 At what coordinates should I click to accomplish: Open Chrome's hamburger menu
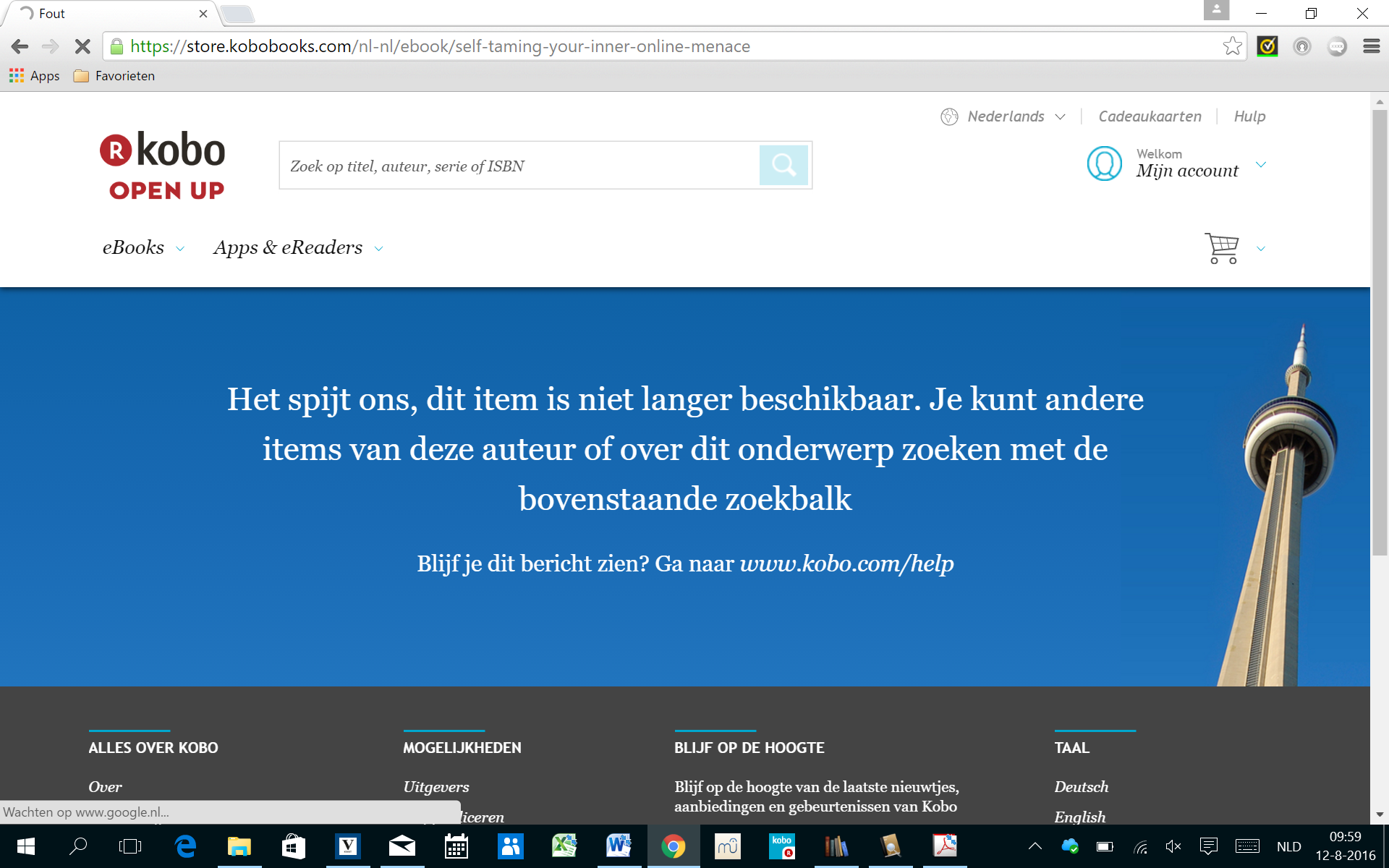(x=1371, y=46)
